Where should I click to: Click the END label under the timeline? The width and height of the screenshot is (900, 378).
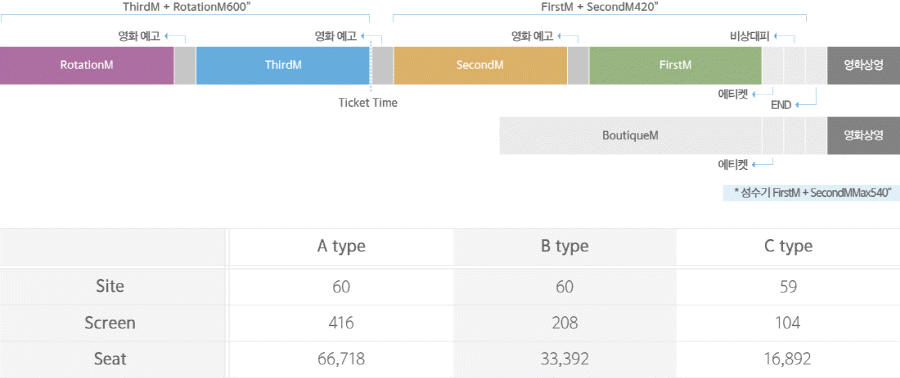[x=782, y=105]
